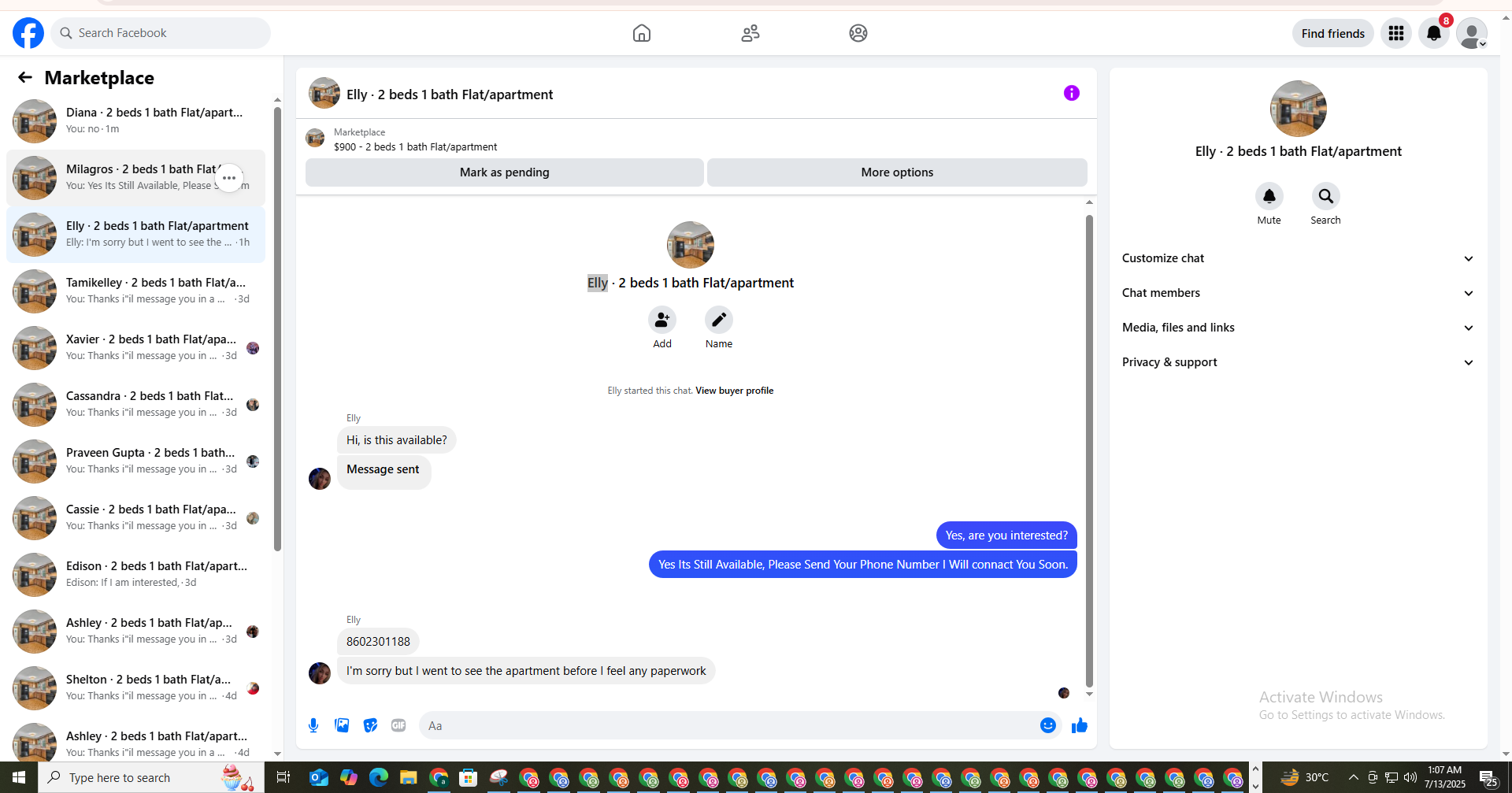Click the More options button
1512x793 pixels.
click(x=897, y=172)
